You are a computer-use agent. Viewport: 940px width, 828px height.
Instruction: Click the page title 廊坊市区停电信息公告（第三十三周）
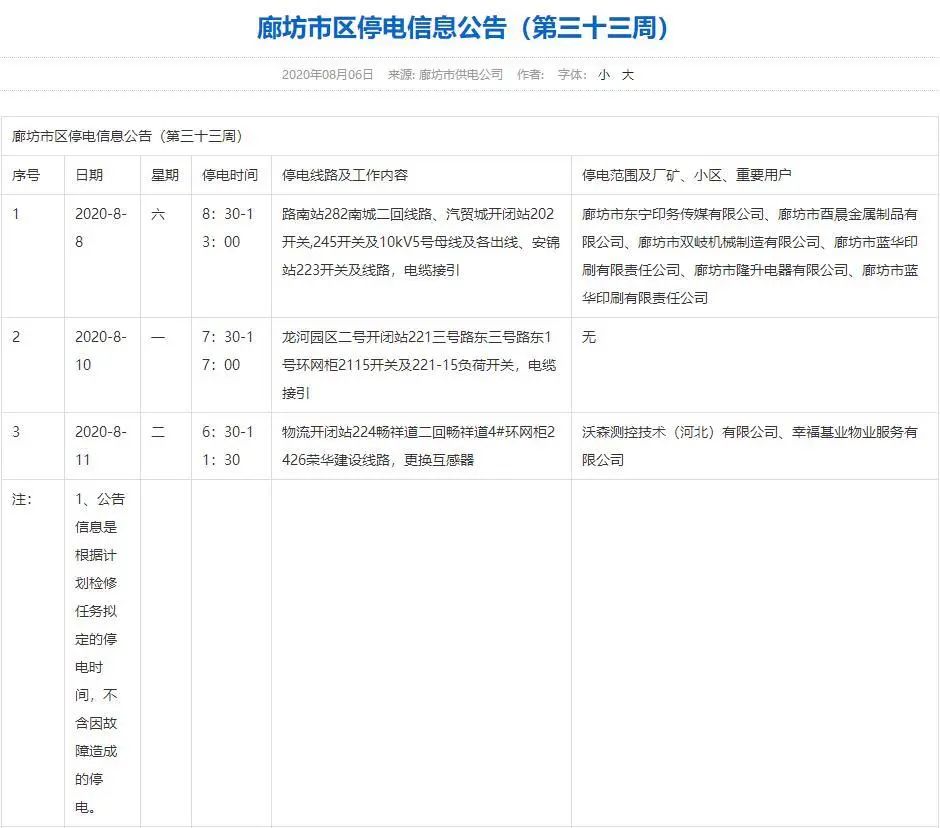tap(462, 28)
